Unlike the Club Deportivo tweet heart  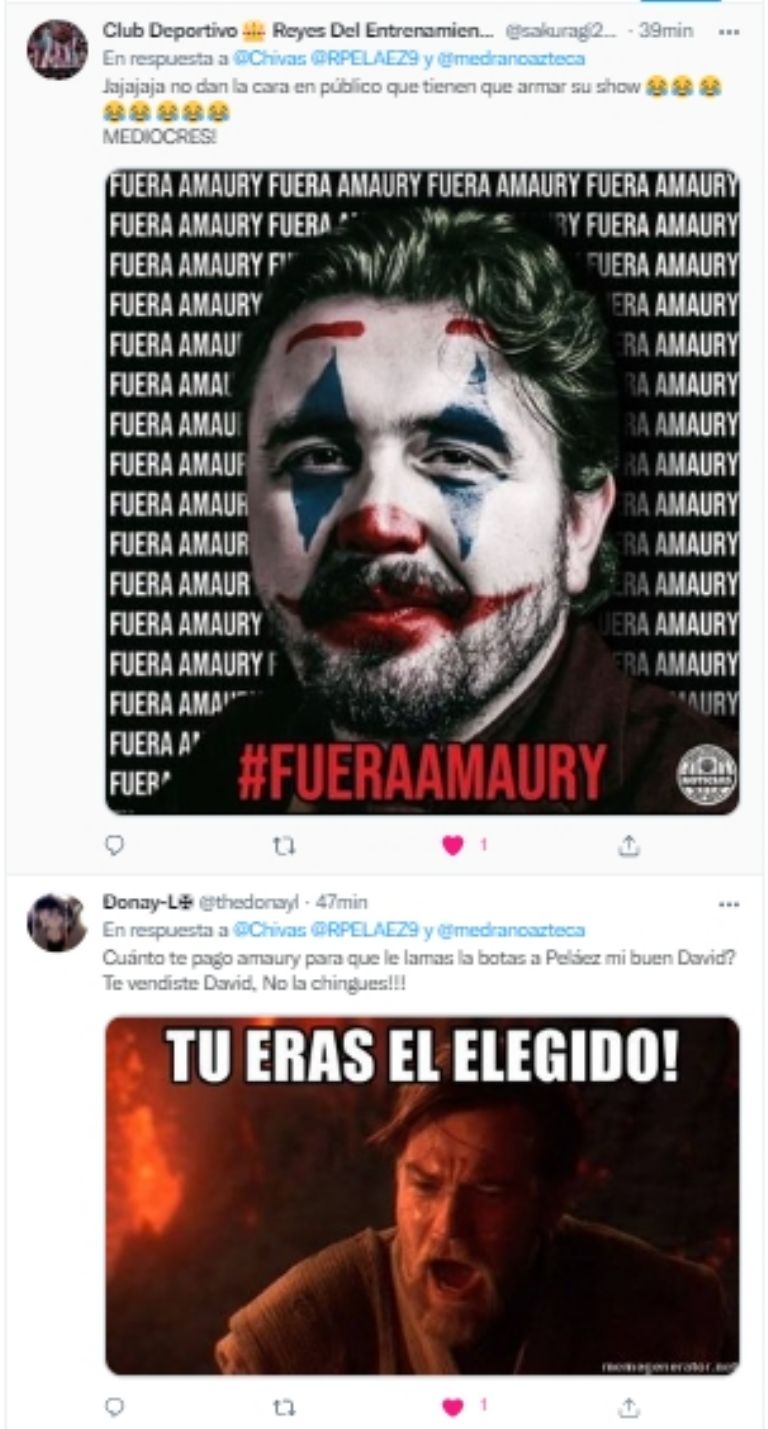point(453,846)
